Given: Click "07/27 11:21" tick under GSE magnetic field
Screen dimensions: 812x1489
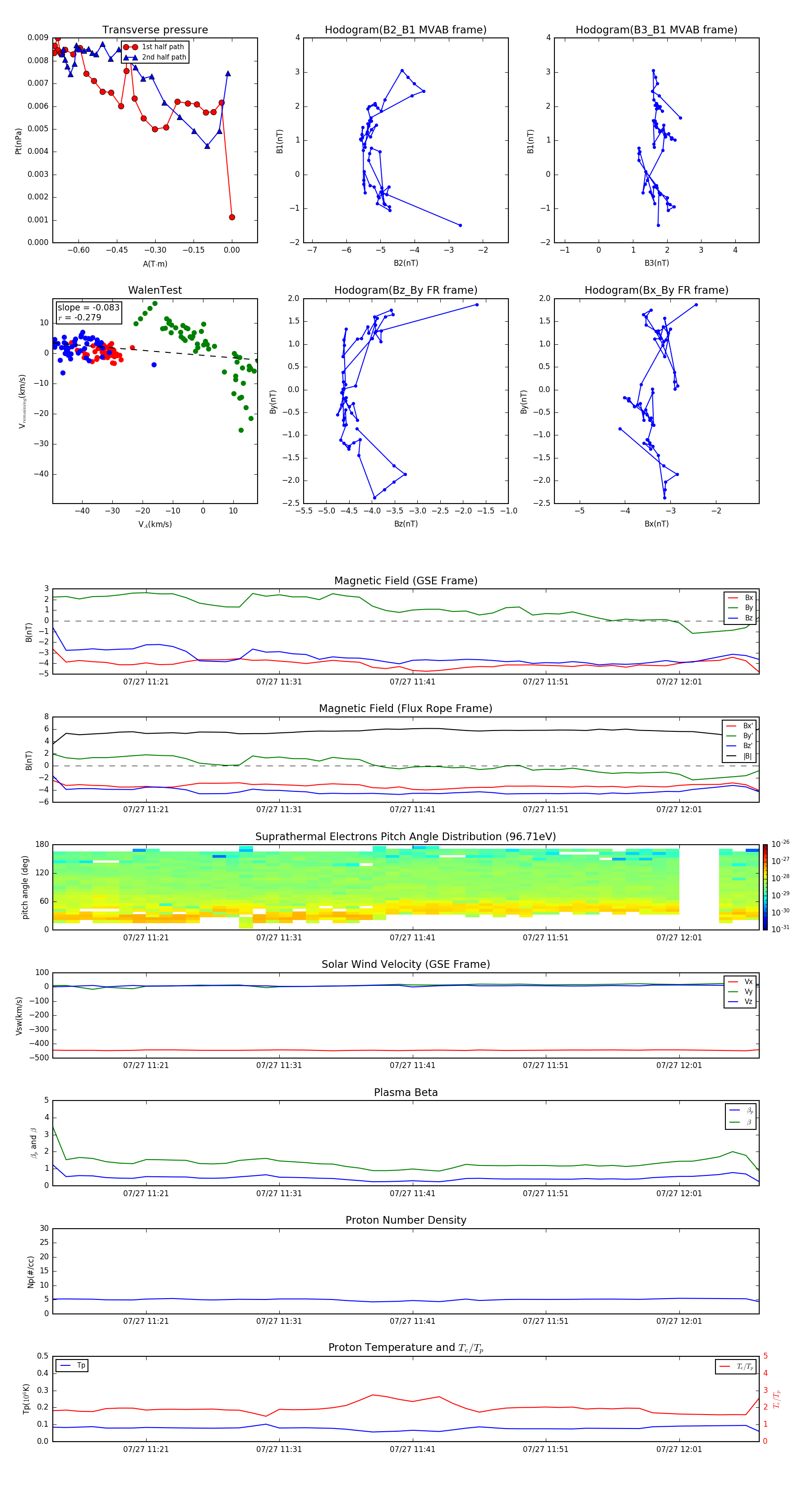Looking at the screenshot, I should point(146,682).
